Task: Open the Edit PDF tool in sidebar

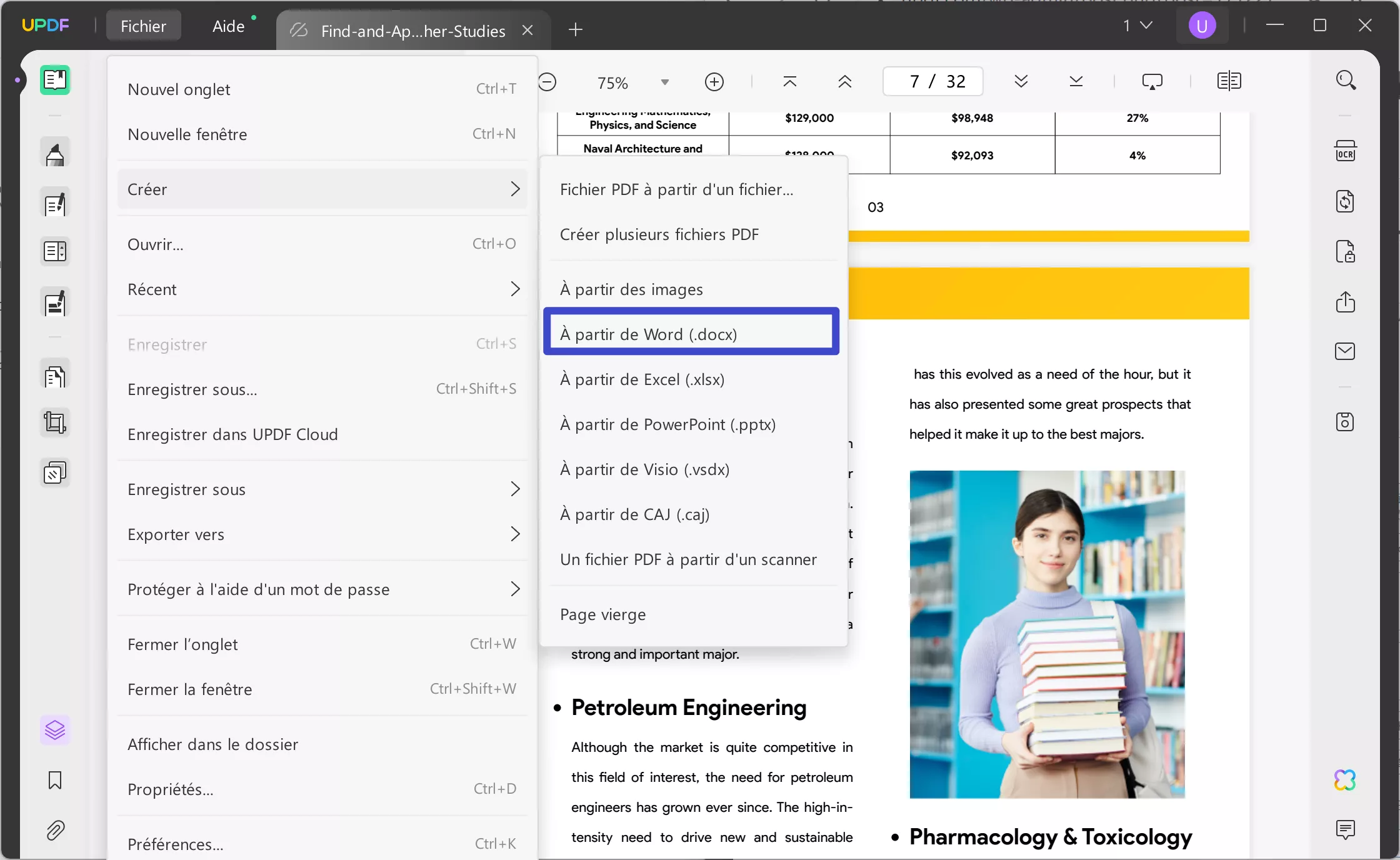Action: 55,204
